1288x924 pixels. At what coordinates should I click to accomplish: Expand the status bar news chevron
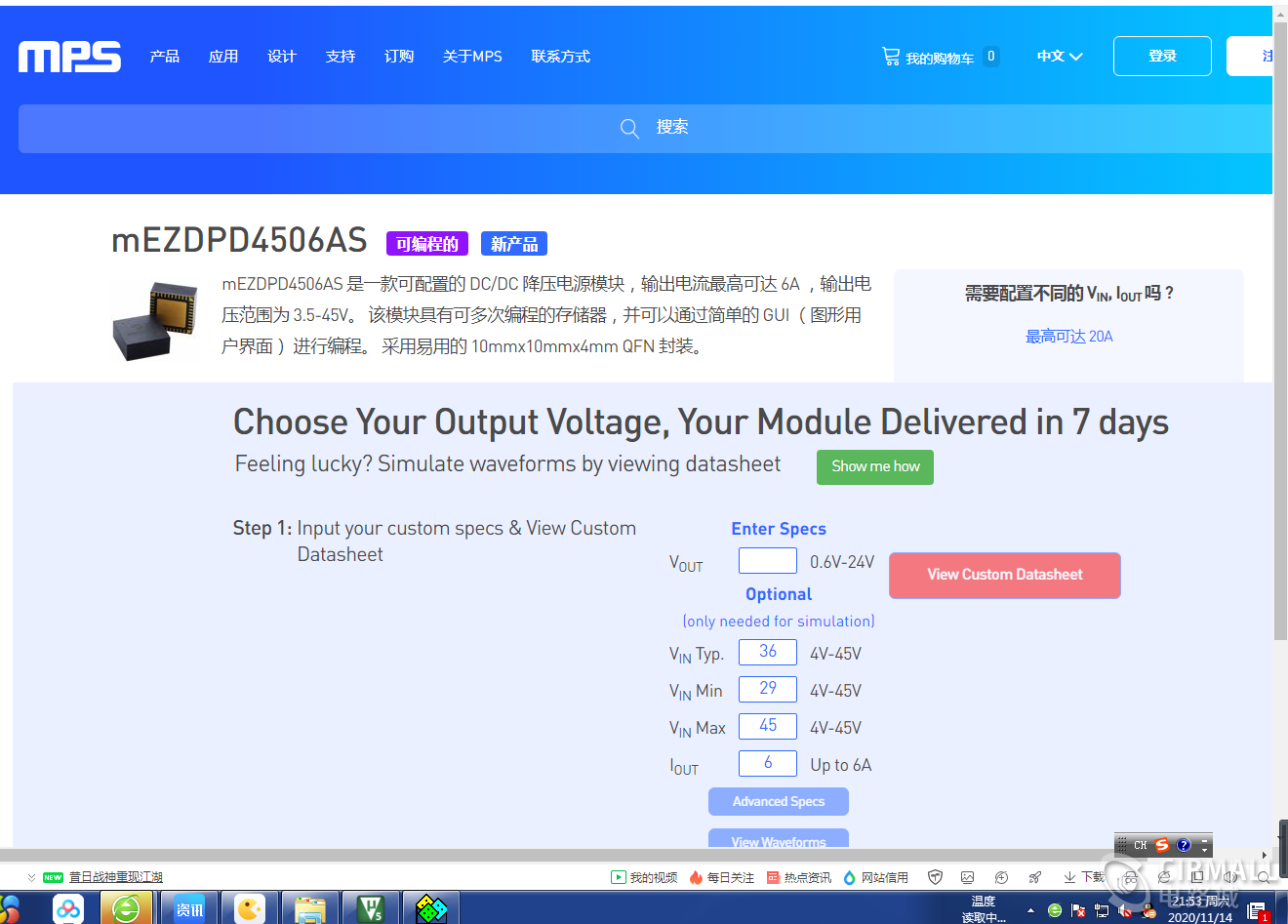[31, 877]
